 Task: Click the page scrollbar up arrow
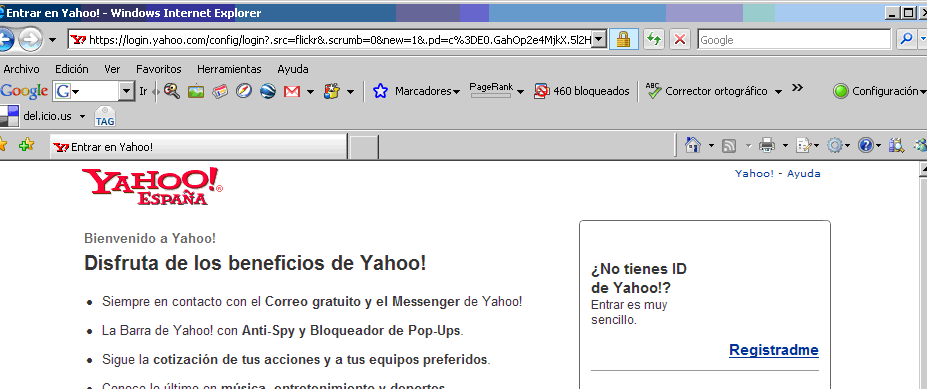point(923,170)
